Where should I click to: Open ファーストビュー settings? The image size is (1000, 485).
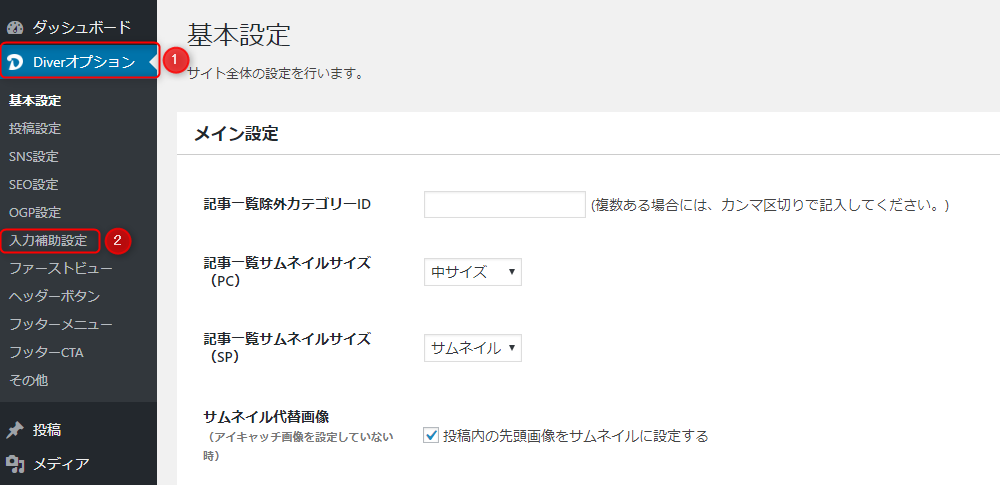pyautogui.click(x=60, y=269)
